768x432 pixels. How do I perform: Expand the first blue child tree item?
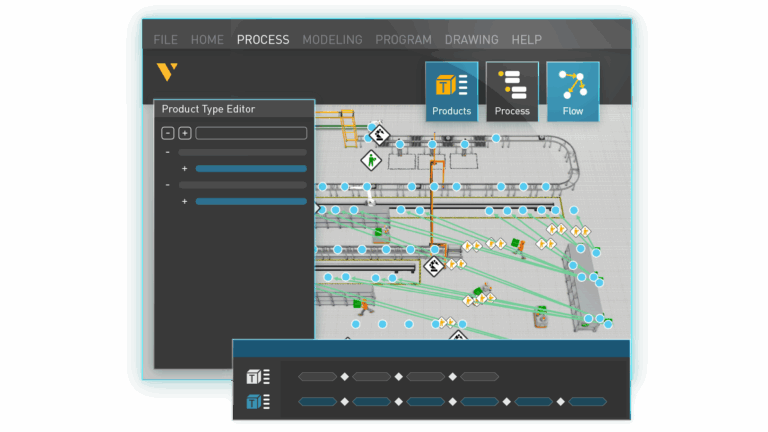[x=185, y=169]
